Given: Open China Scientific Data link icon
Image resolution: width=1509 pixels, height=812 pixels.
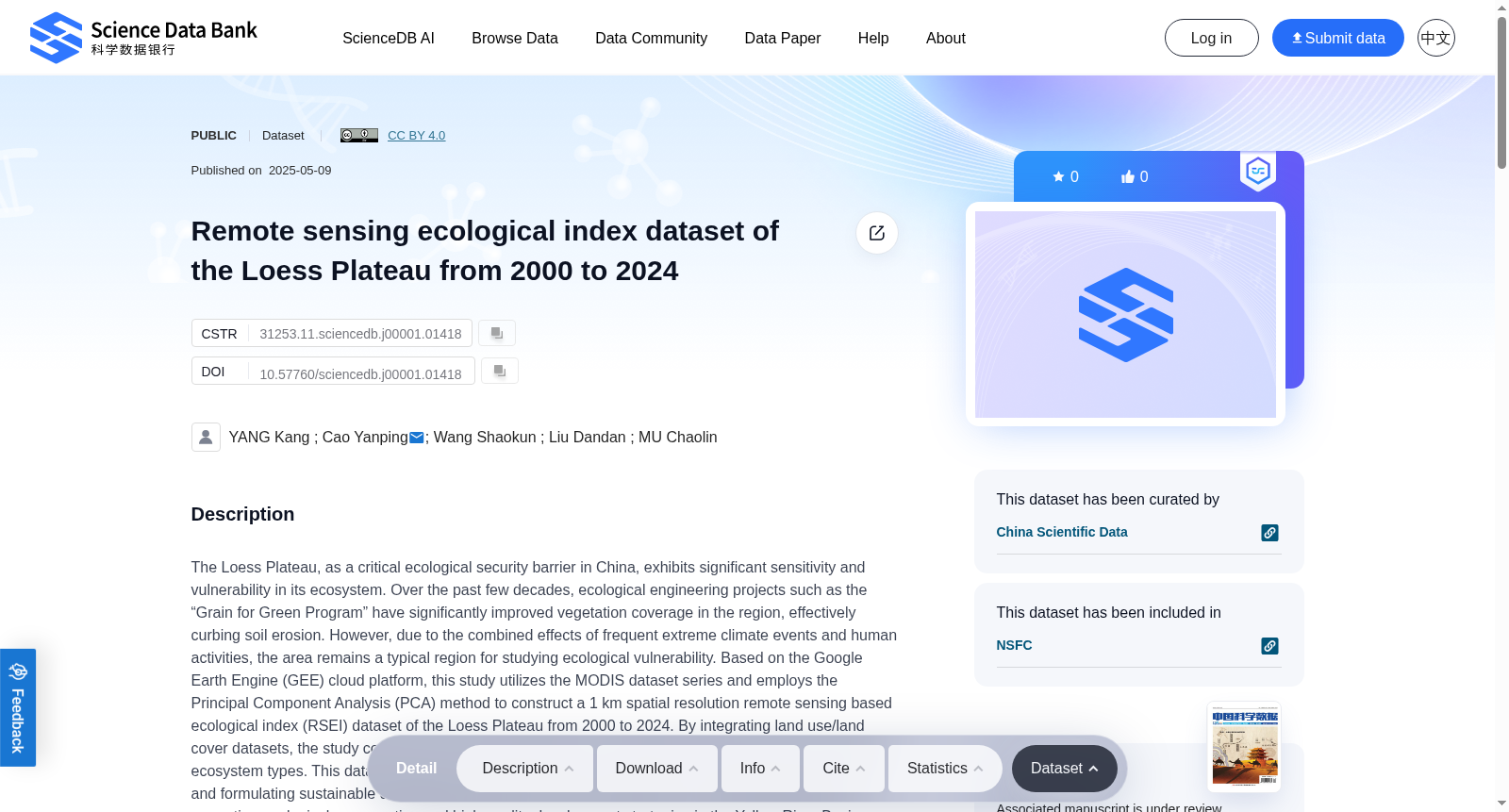Looking at the screenshot, I should [1270, 533].
